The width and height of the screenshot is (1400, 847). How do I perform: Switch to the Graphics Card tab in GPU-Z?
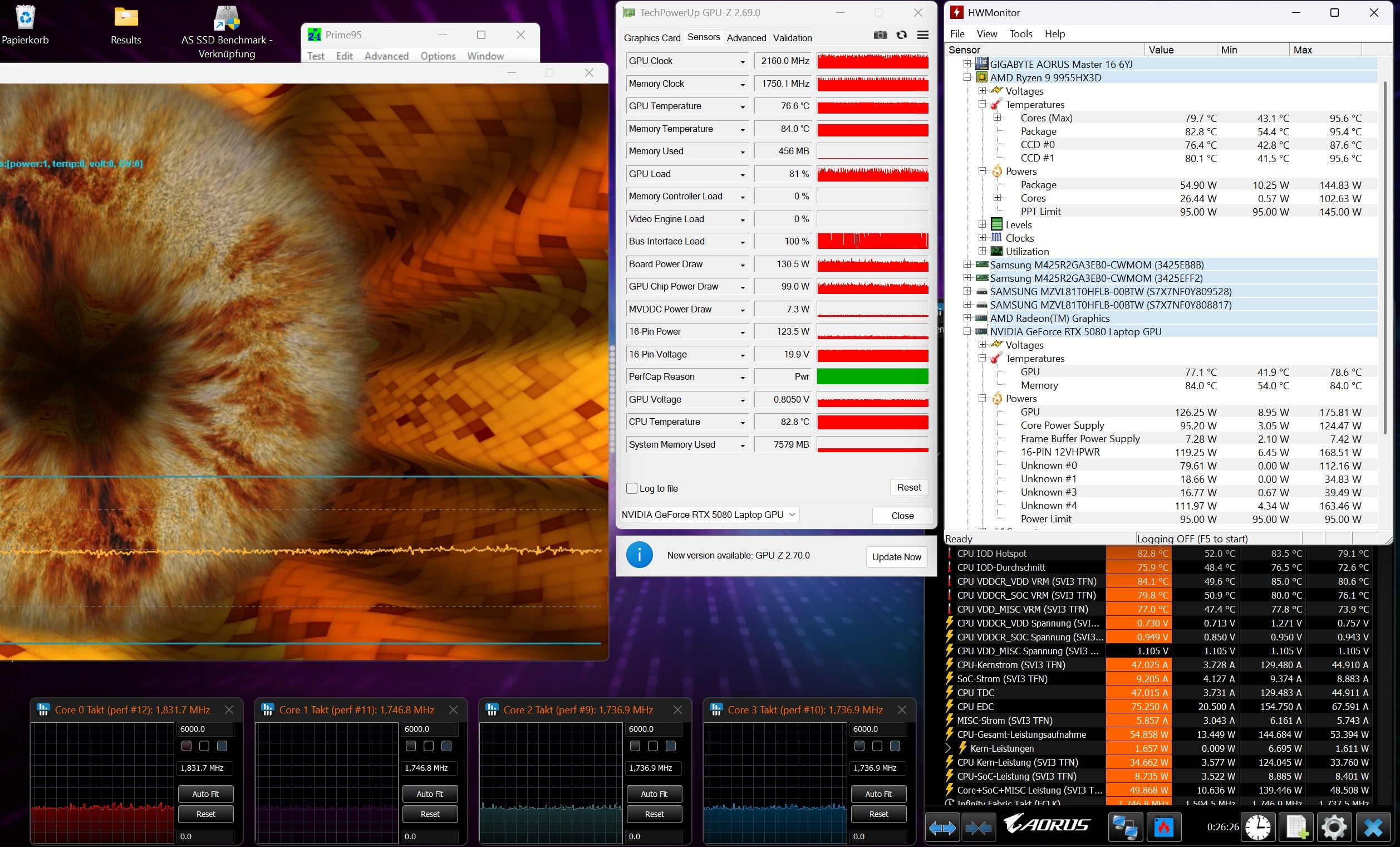pyautogui.click(x=652, y=38)
